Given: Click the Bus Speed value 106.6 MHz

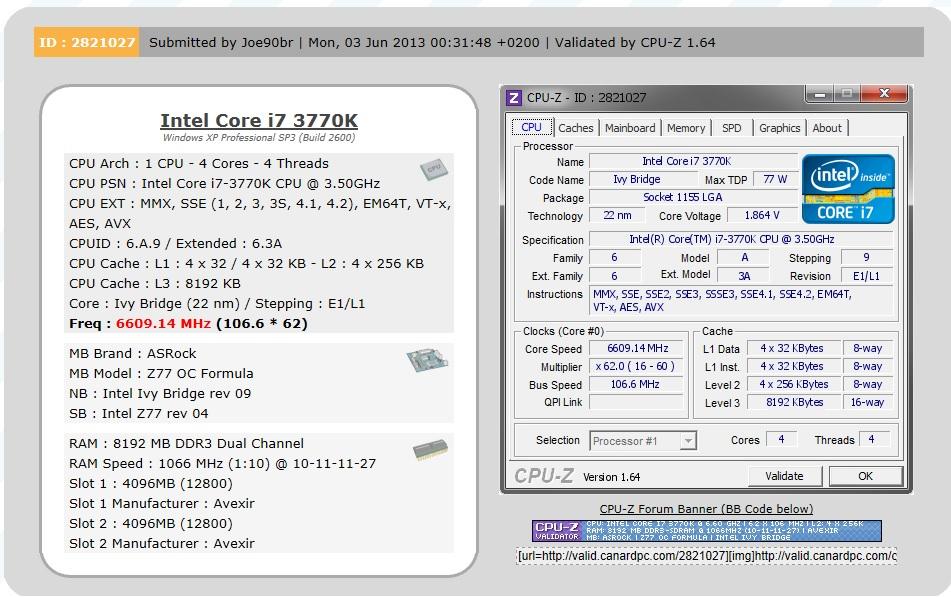Looking at the screenshot, I should (635, 384).
